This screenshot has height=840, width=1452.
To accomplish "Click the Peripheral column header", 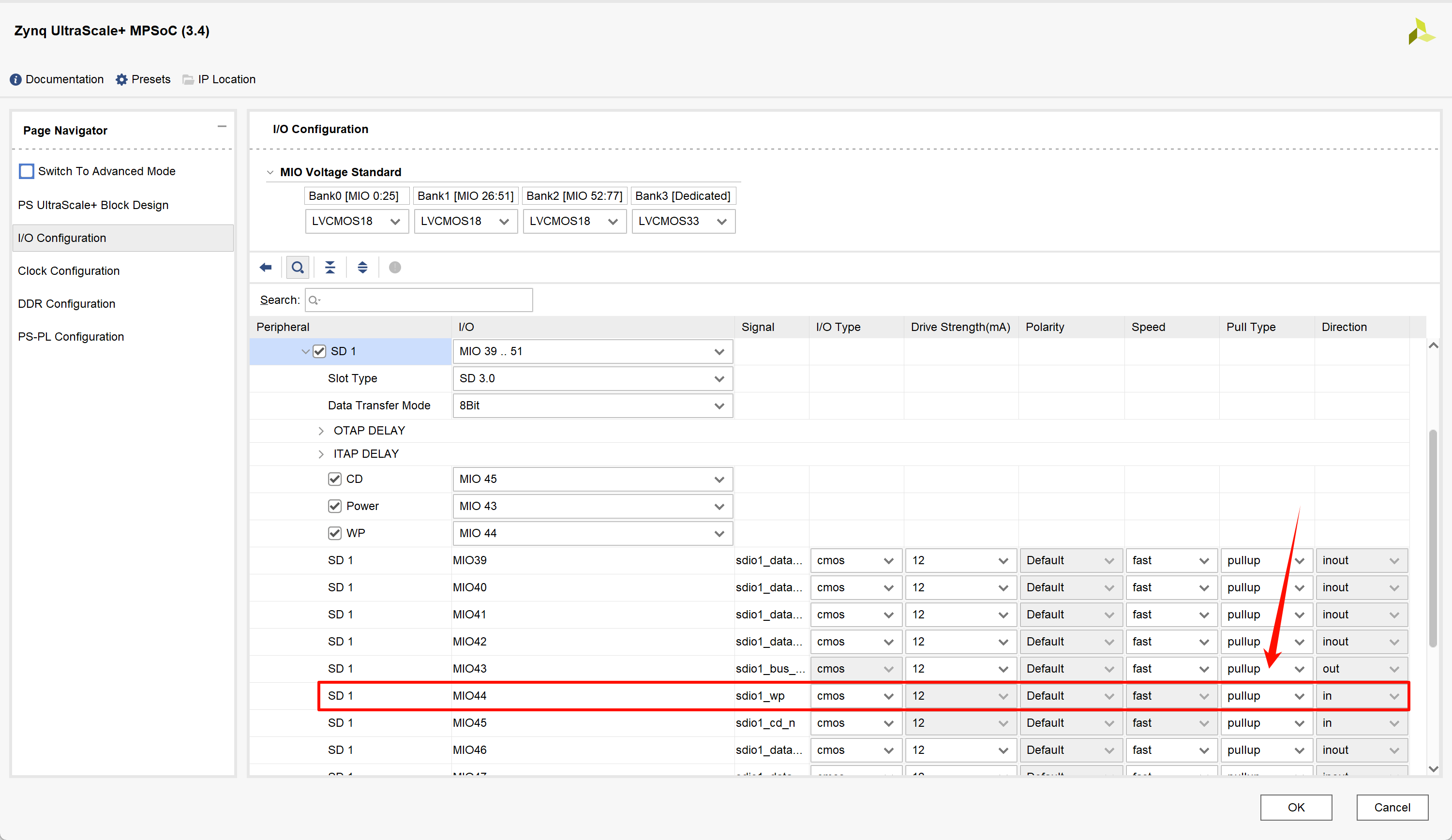I will (x=350, y=327).
